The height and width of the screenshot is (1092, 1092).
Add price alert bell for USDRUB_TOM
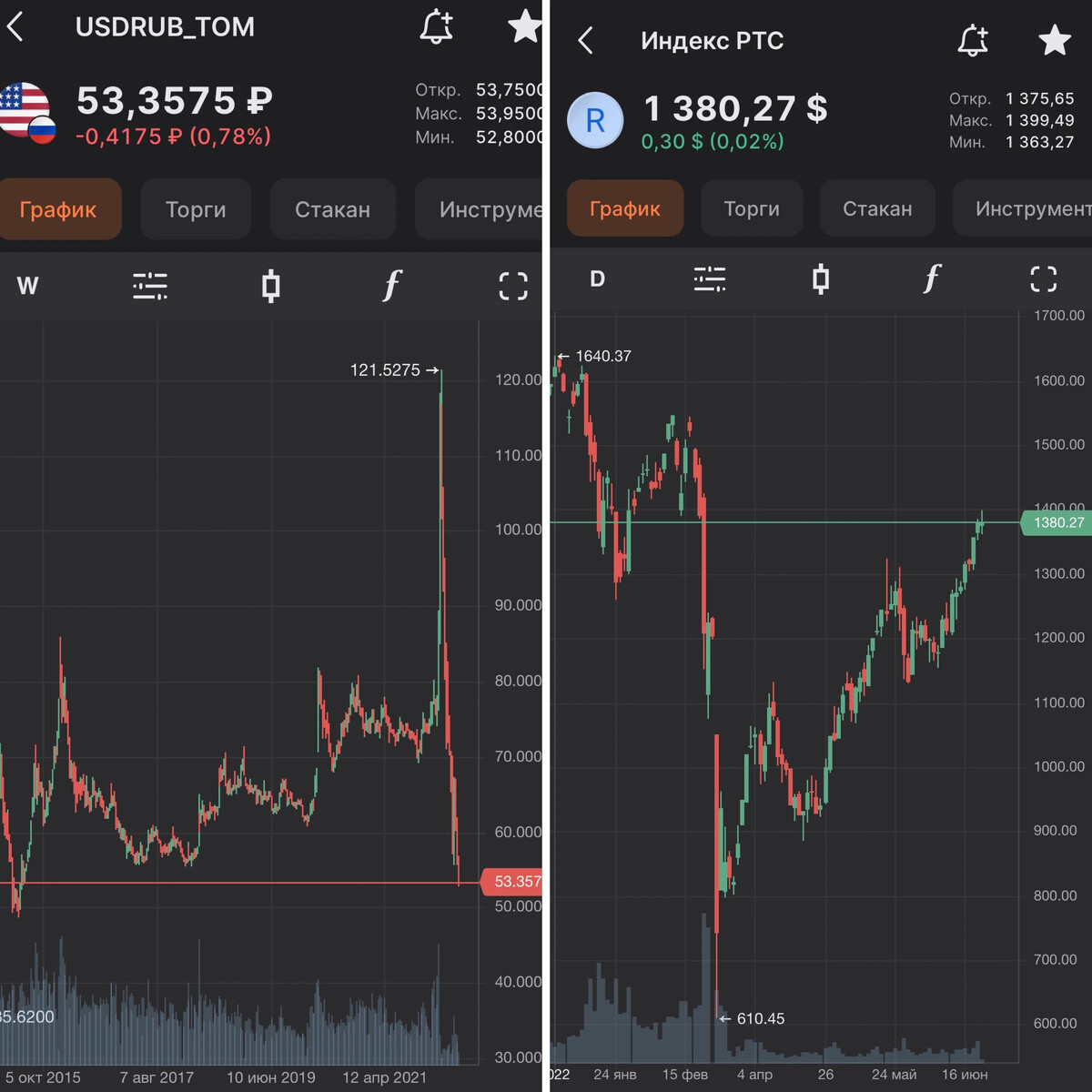pyautogui.click(x=437, y=26)
